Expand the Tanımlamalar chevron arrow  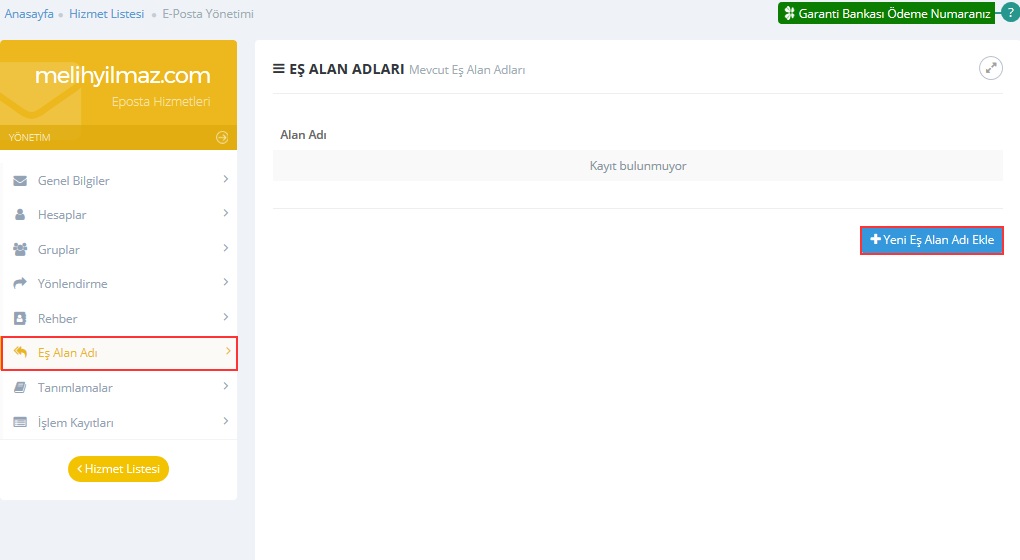click(x=226, y=386)
